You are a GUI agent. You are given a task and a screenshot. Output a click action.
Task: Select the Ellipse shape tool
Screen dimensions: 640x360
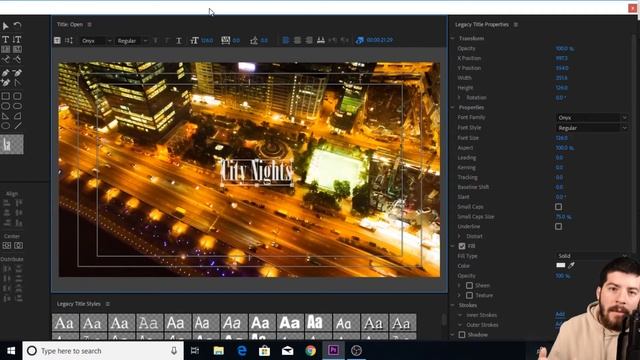5,126
